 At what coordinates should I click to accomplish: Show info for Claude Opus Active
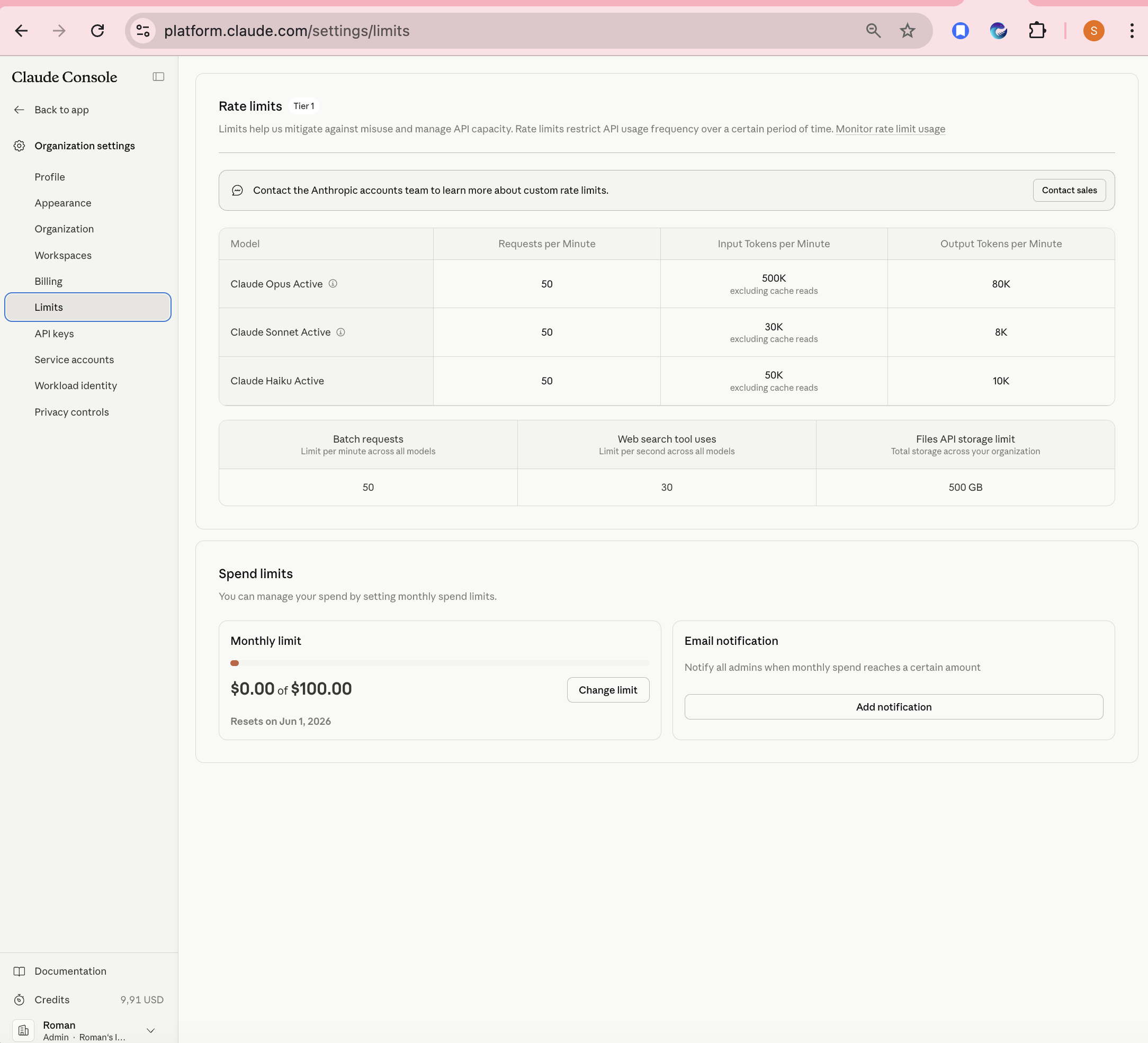(x=333, y=284)
